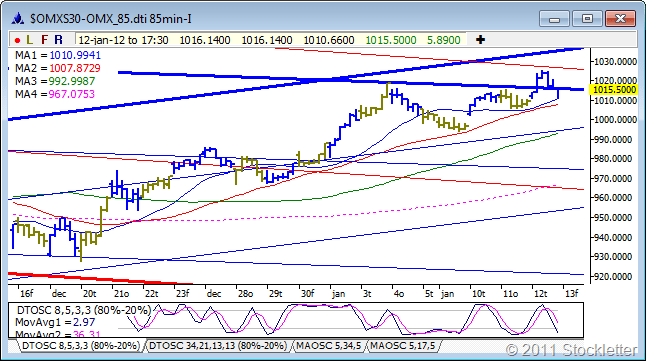Screen dimensions: 646x361
Task: Click the 13f date axis label
Action: pos(572,293)
